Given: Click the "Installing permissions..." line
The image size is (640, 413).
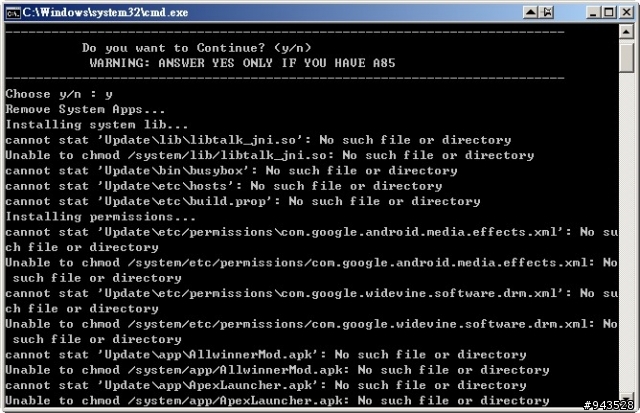Looking at the screenshot, I should [x=100, y=217].
